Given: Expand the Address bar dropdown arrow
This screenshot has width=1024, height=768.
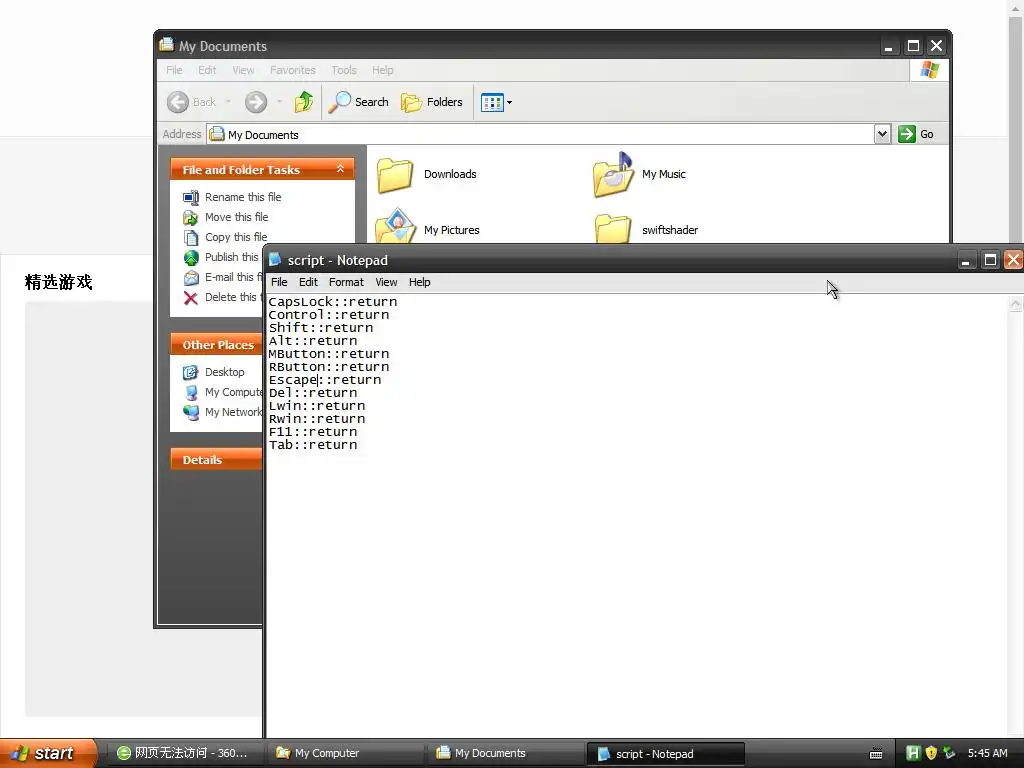Looking at the screenshot, I should click(x=882, y=135).
